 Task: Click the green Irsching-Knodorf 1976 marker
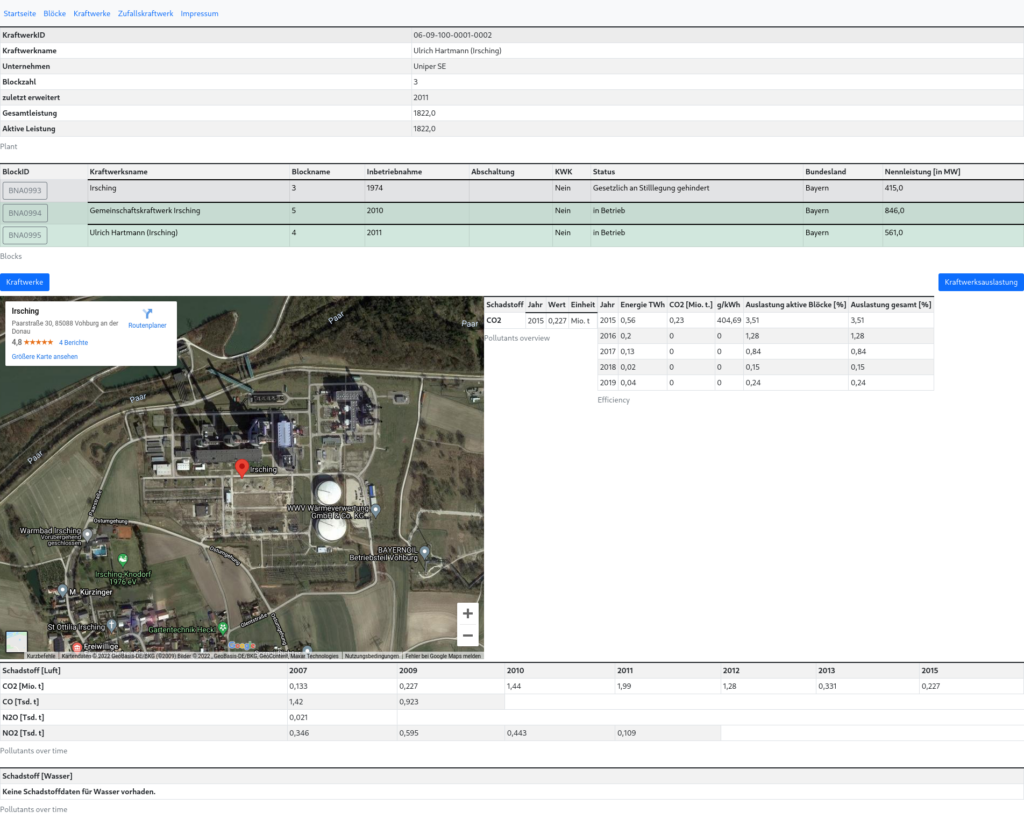point(123,559)
